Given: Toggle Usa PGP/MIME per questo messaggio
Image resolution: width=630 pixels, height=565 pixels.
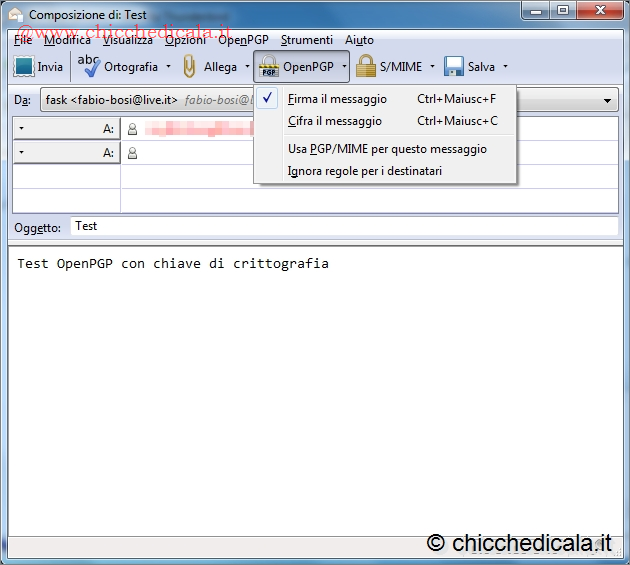Looking at the screenshot, I should point(386,149).
